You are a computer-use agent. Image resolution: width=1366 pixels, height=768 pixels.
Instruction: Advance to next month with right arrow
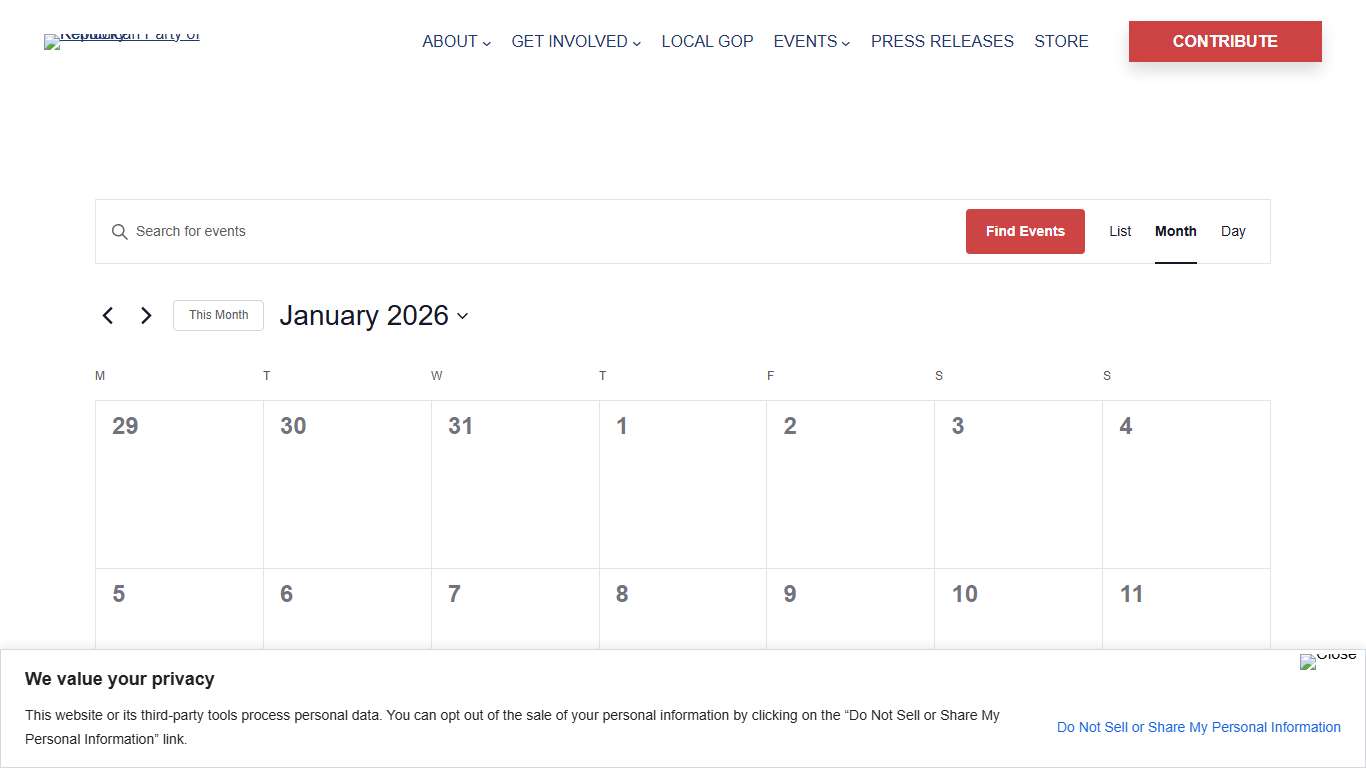(x=146, y=315)
